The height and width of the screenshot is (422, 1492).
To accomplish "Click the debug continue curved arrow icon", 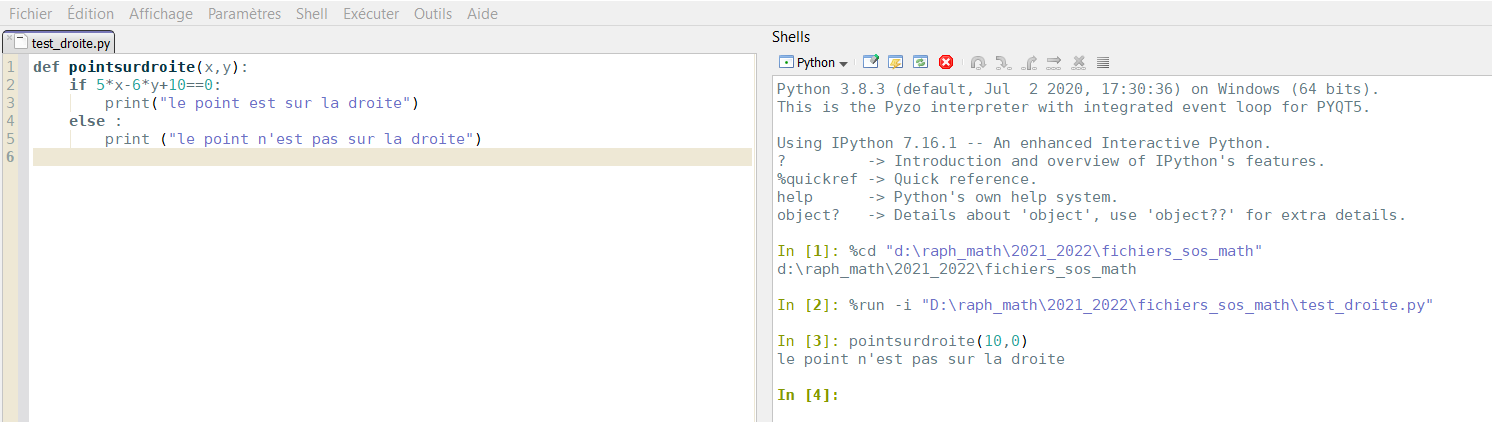I will (x=977, y=62).
